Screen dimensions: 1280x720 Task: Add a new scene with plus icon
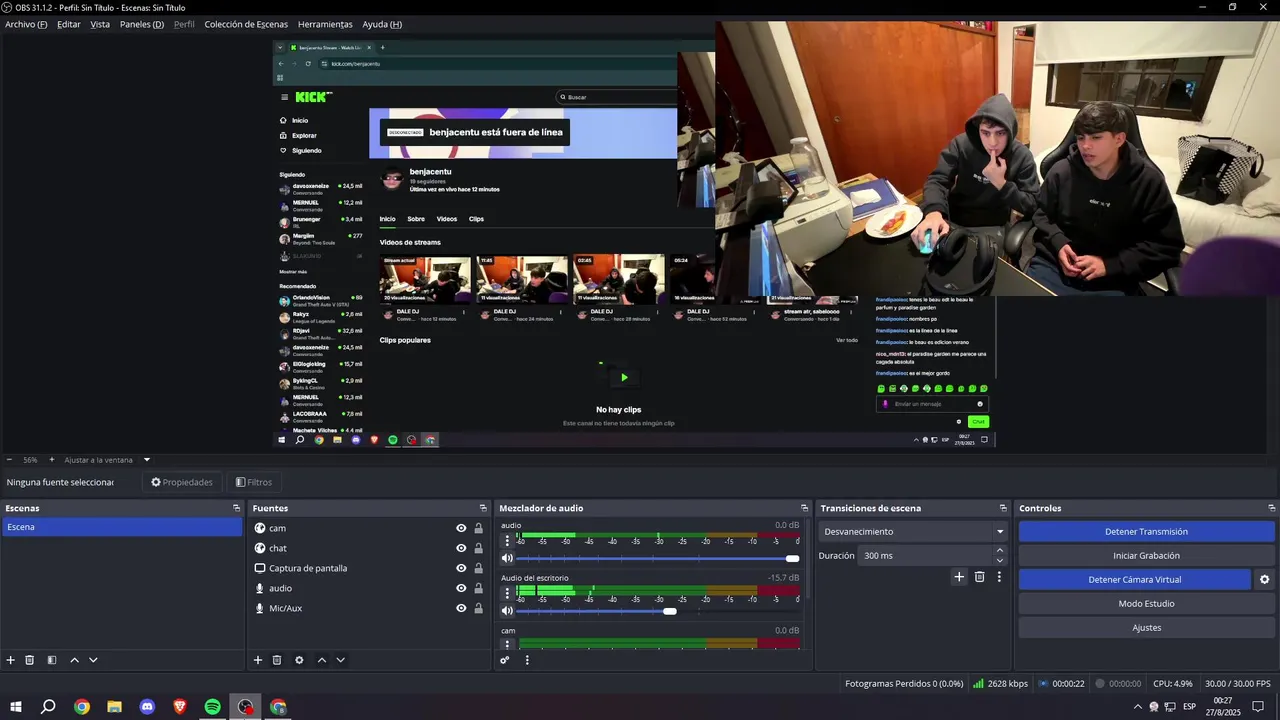click(11, 660)
